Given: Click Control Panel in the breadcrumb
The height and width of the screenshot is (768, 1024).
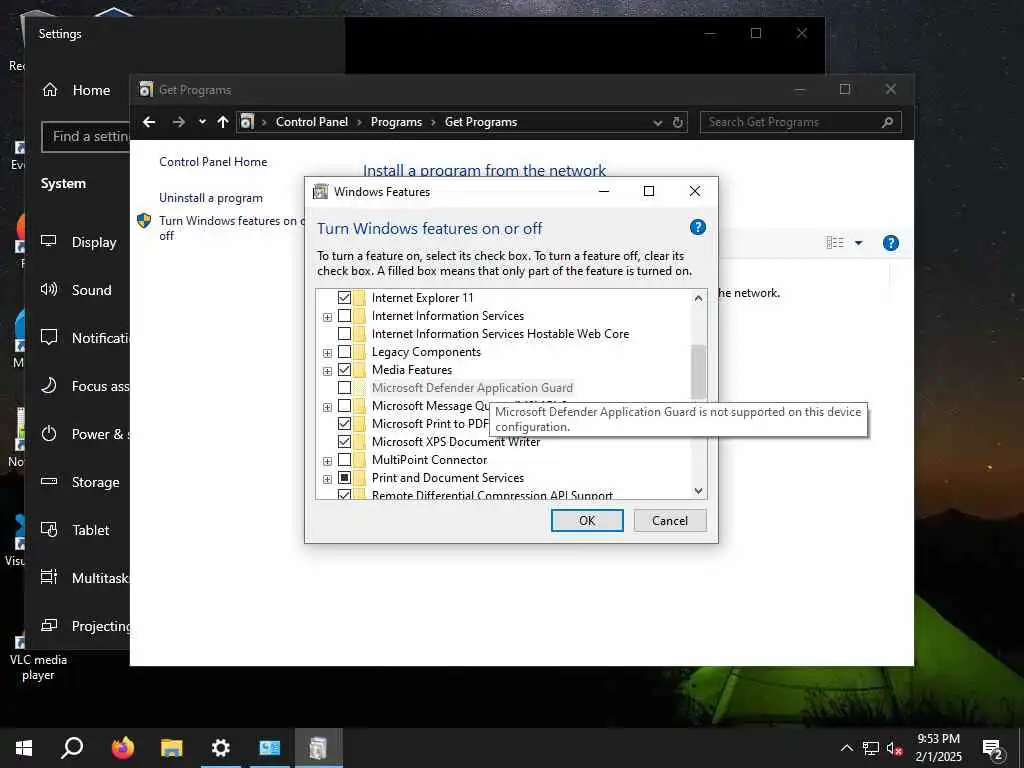Looking at the screenshot, I should 312,122.
